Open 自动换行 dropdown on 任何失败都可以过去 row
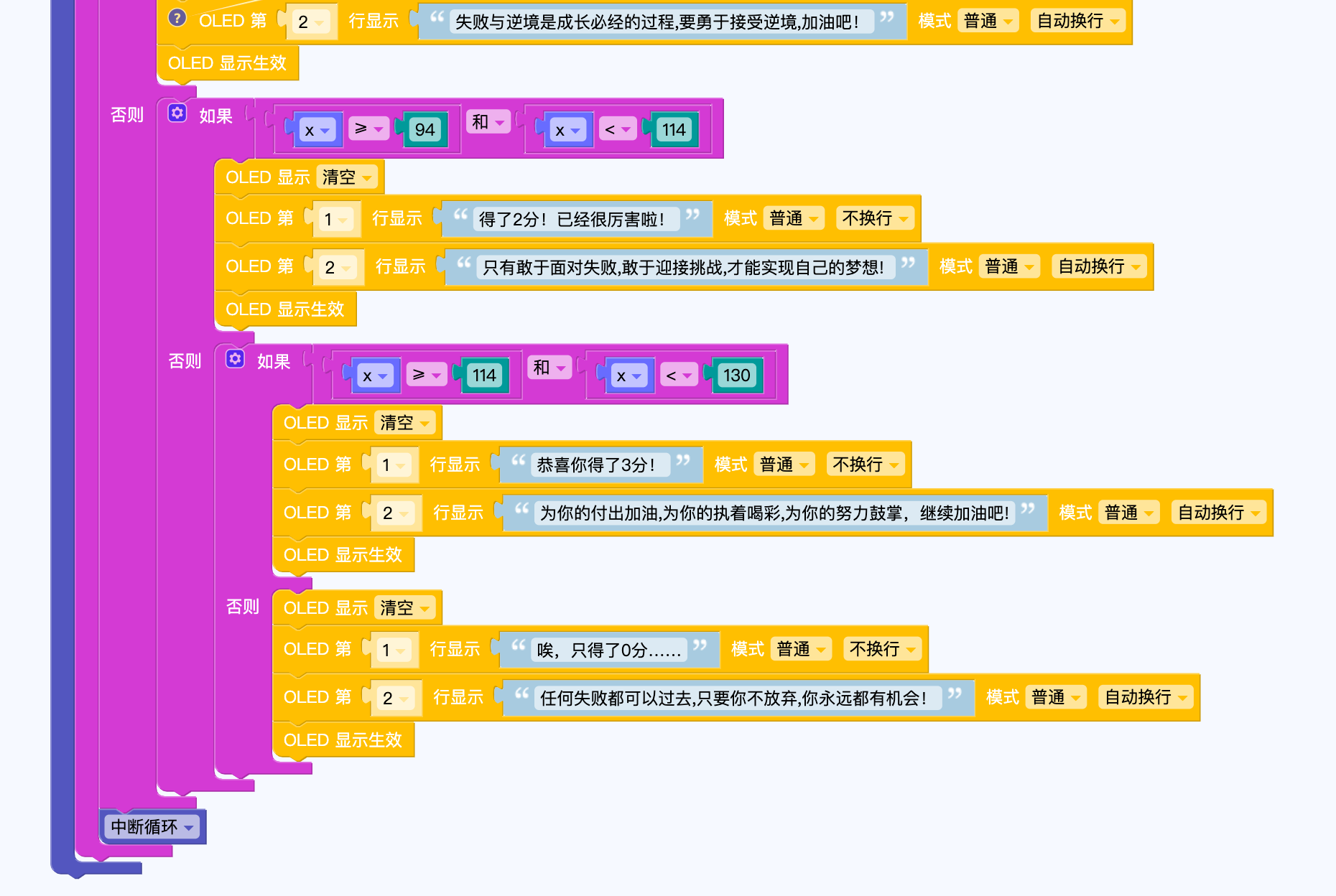Screen dimensions: 1336x896 tap(1146, 697)
